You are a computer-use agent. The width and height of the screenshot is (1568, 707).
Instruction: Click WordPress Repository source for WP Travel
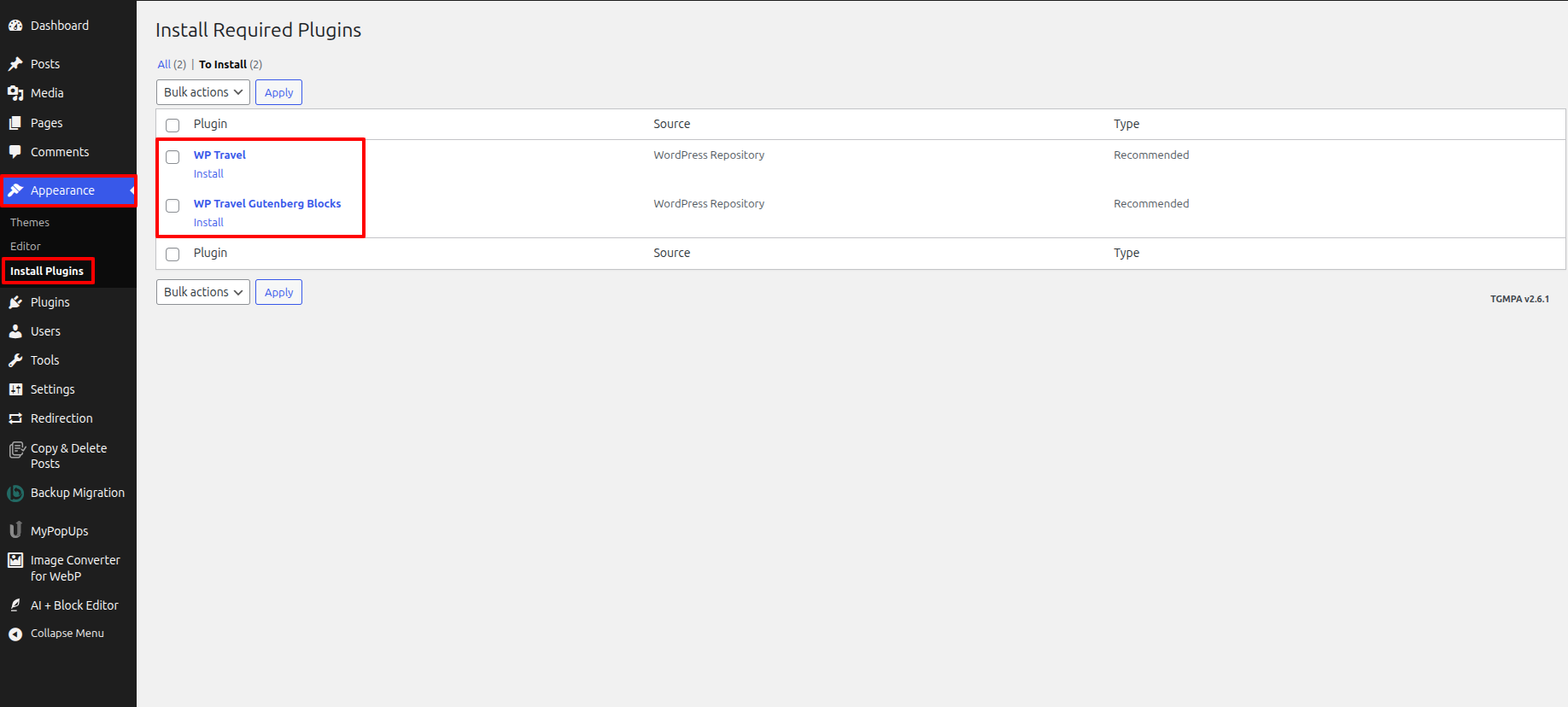pos(709,155)
